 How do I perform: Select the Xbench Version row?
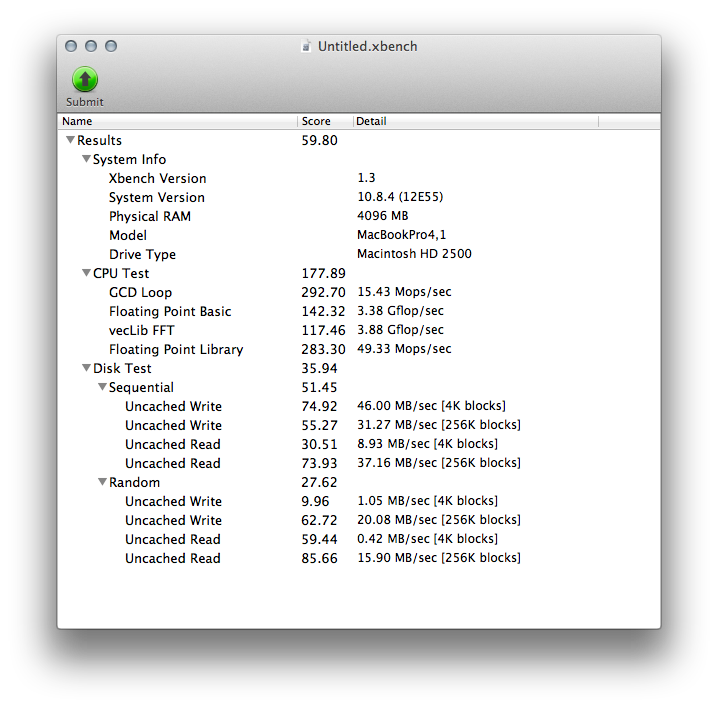pyautogui.click(x=359, y=178)
